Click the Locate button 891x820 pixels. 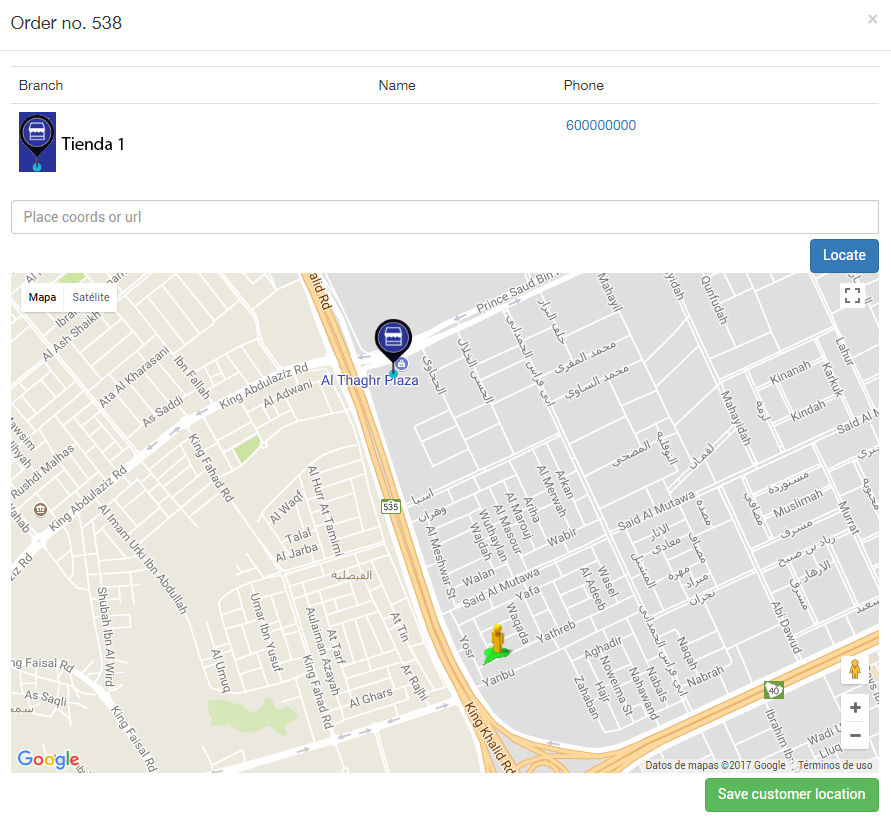[x=844, y=256]
